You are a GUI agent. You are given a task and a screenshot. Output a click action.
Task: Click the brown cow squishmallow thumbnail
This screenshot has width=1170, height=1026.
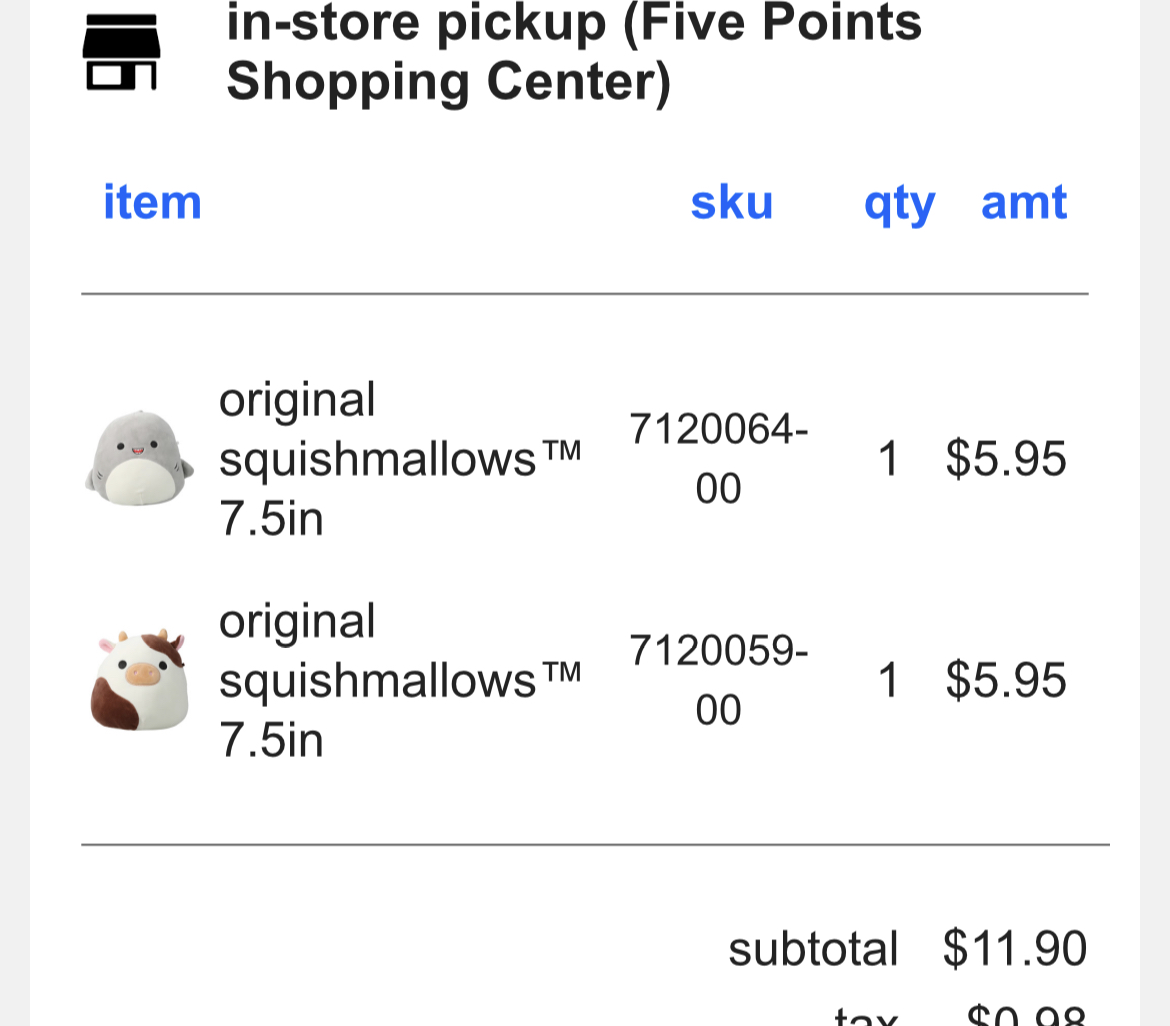138,681
